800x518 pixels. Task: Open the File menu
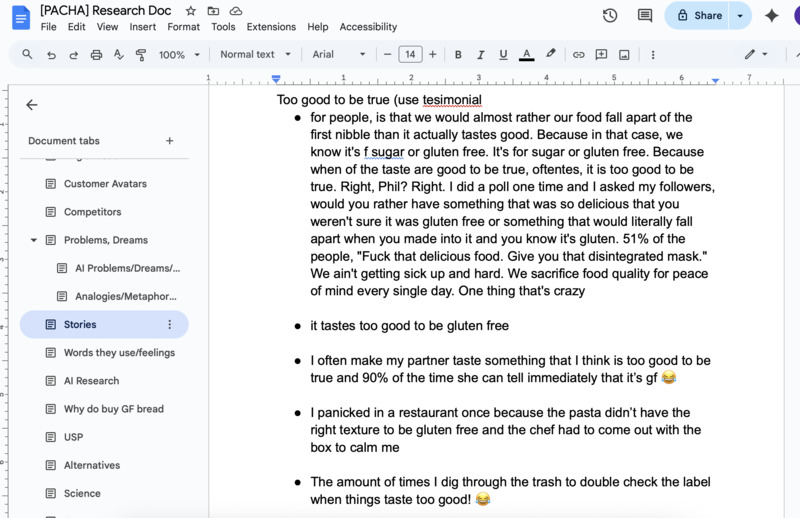pos(48,27)
